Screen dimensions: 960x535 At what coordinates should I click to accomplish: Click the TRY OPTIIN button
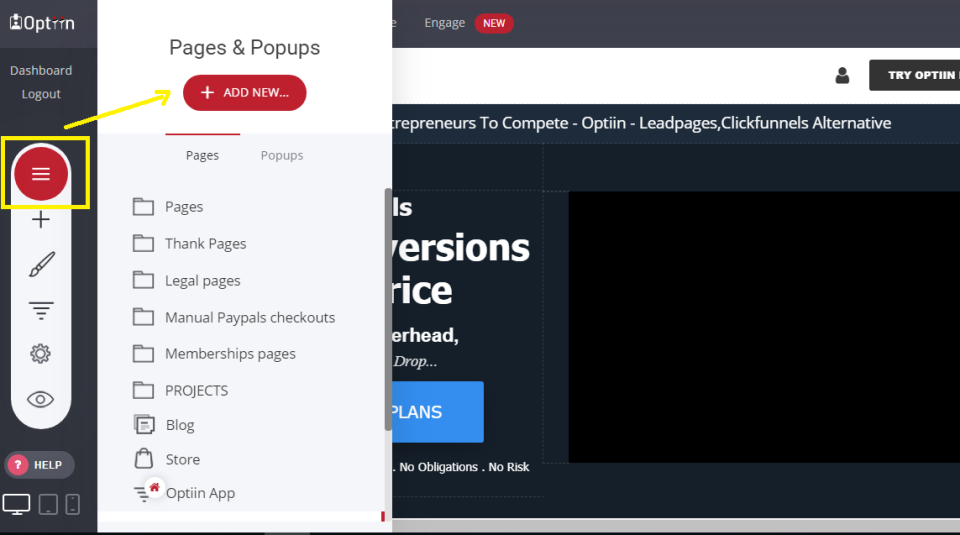915,75
